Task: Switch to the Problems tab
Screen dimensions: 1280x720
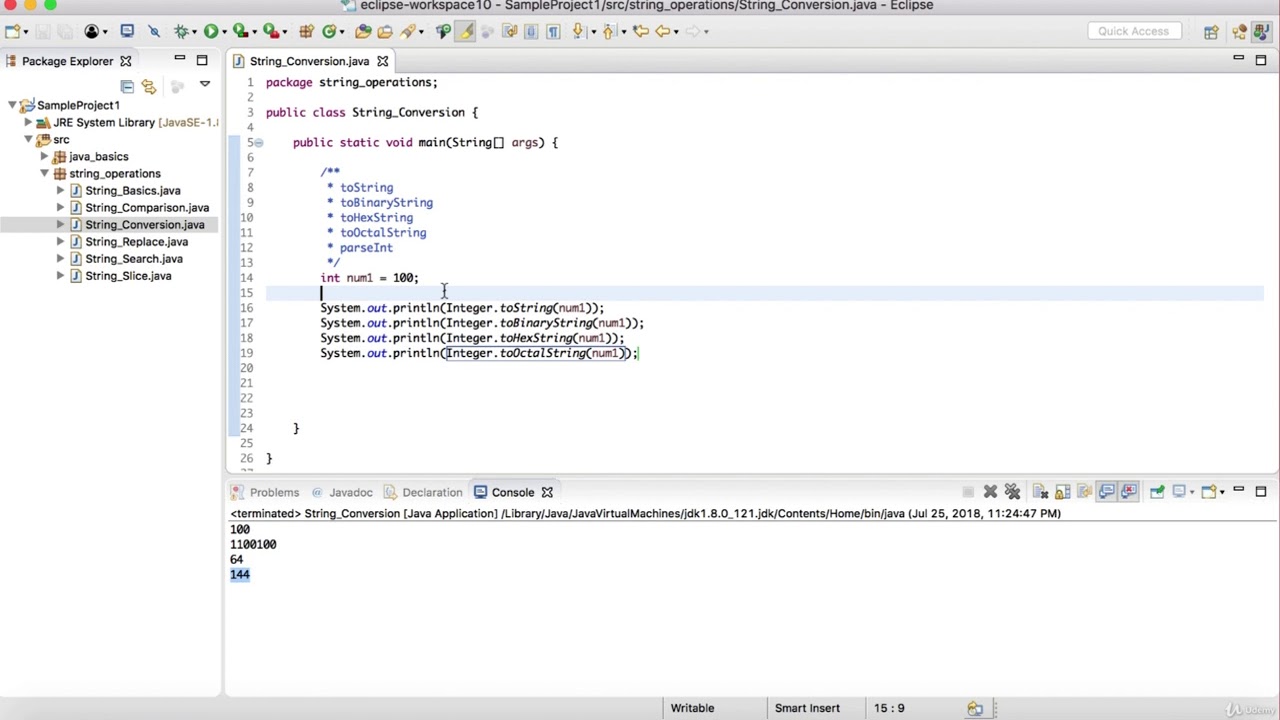Action: click(x=266, y=492)
